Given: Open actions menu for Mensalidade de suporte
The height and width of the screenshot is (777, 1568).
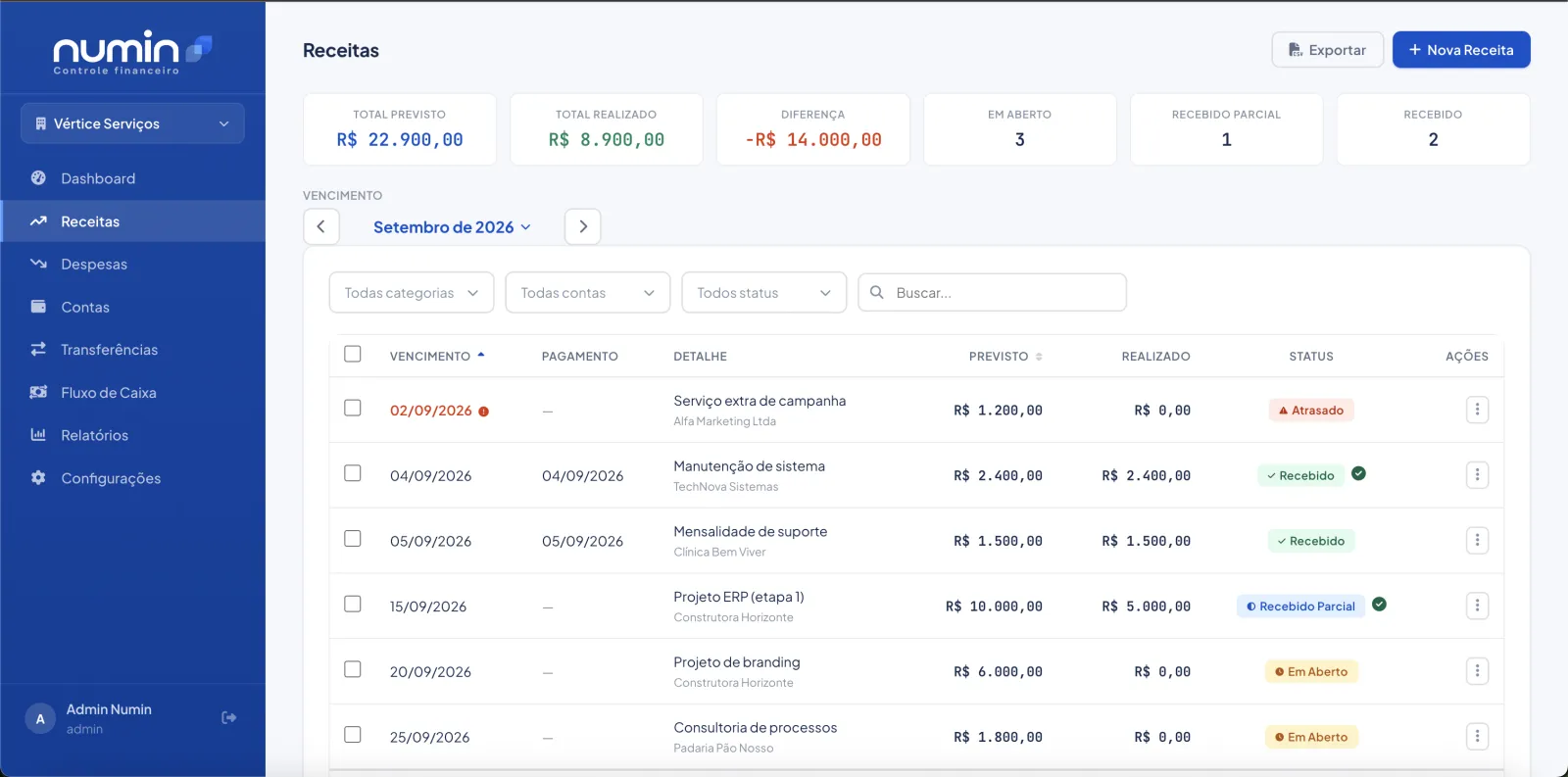Looking at the screenshot, I should [x=1477, y=540].
